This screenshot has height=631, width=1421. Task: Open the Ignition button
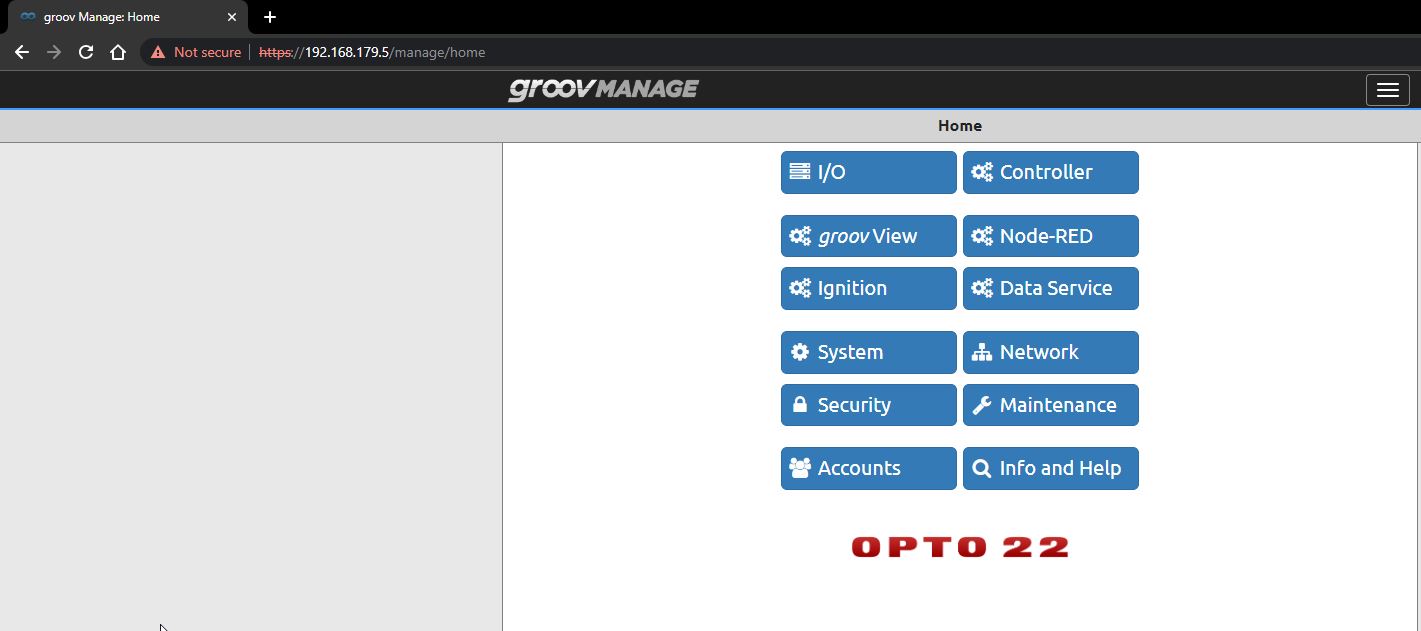pyautogui.click(x=868, y=288)
